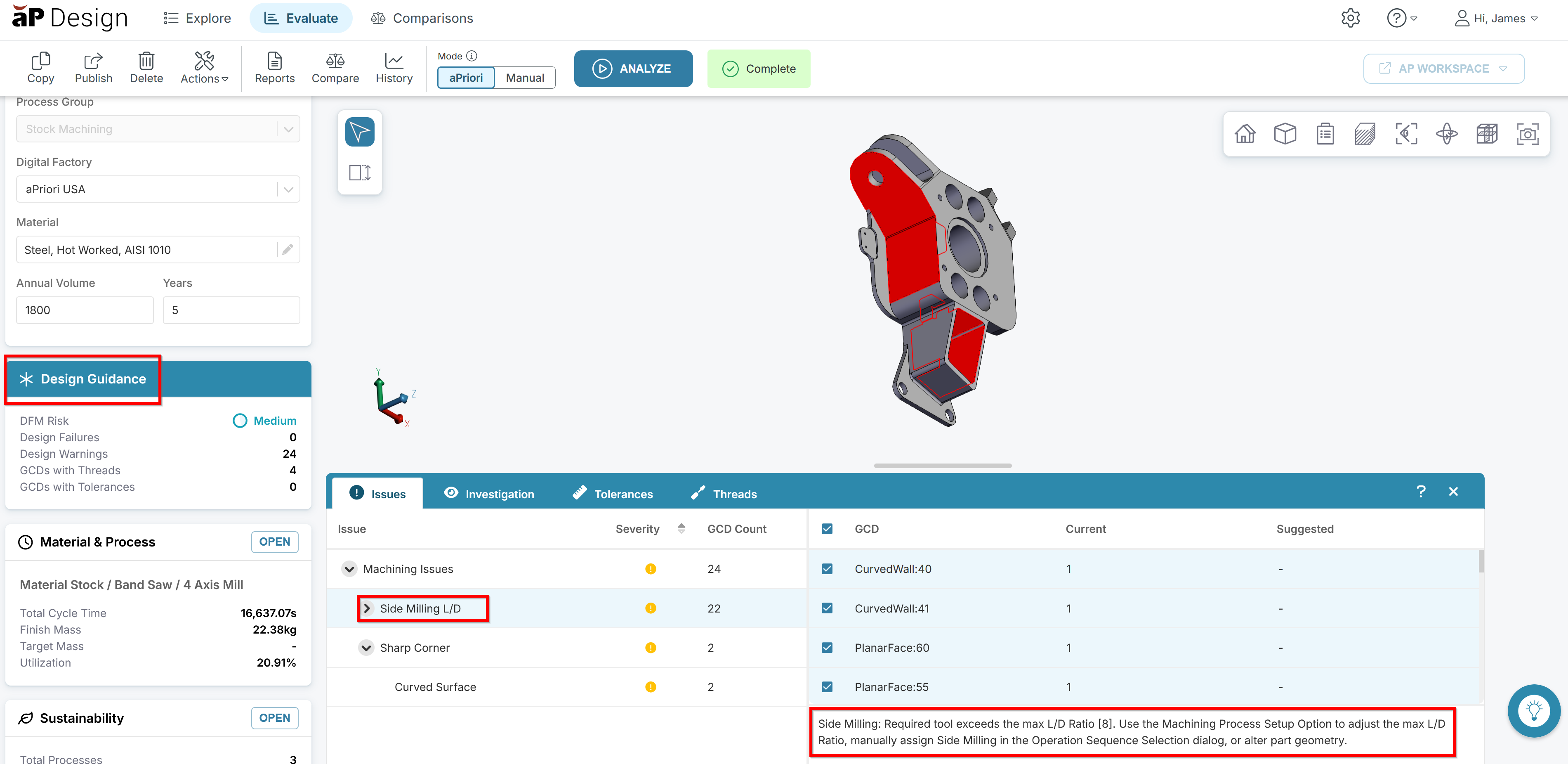
Task: Click the clipboard properties icon in viewer toolbar
Action: (1325, 133)
